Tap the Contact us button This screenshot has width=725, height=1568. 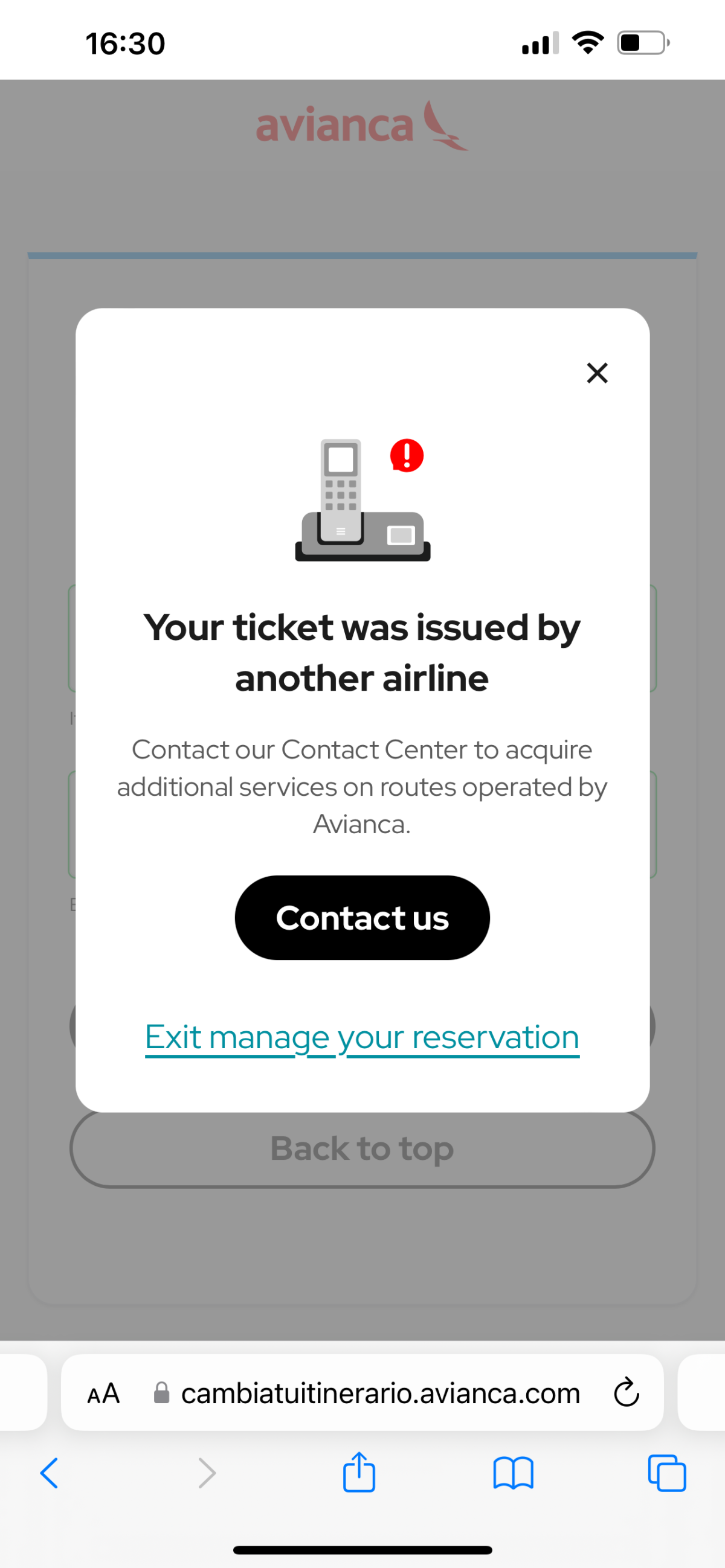coord(362,917)
